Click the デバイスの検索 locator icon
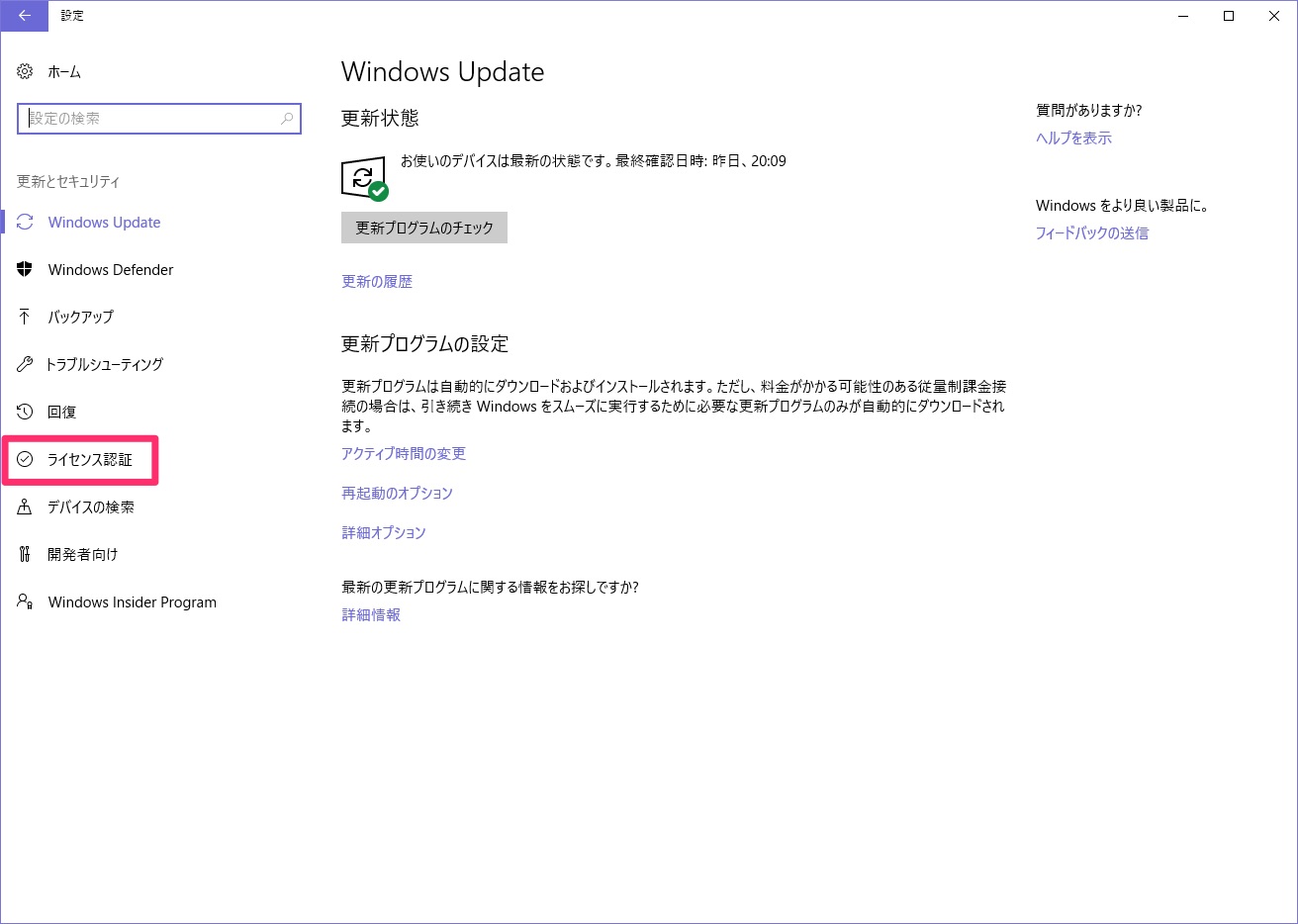This screenshot has height=924, width=1298. (25, 507)
